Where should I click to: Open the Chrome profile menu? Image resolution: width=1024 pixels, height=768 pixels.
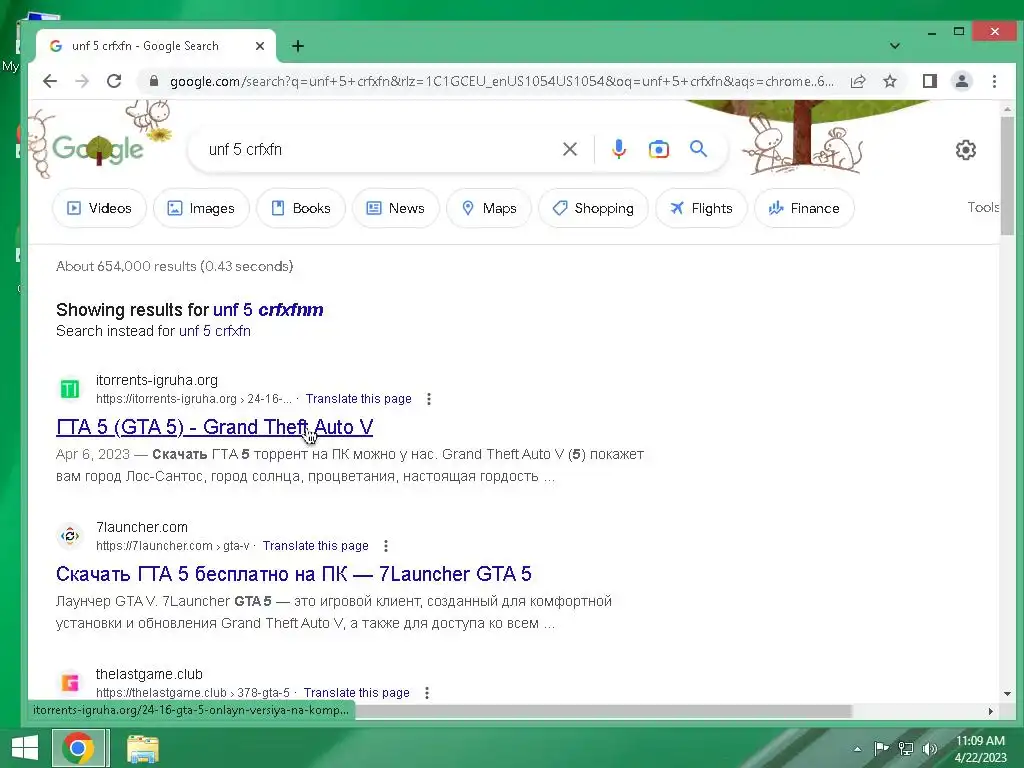(961, 81)
